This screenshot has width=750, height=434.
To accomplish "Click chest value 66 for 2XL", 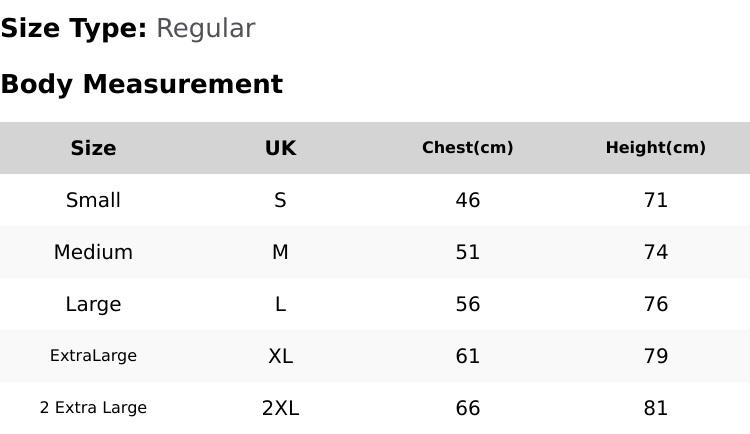I will point(468,408).
